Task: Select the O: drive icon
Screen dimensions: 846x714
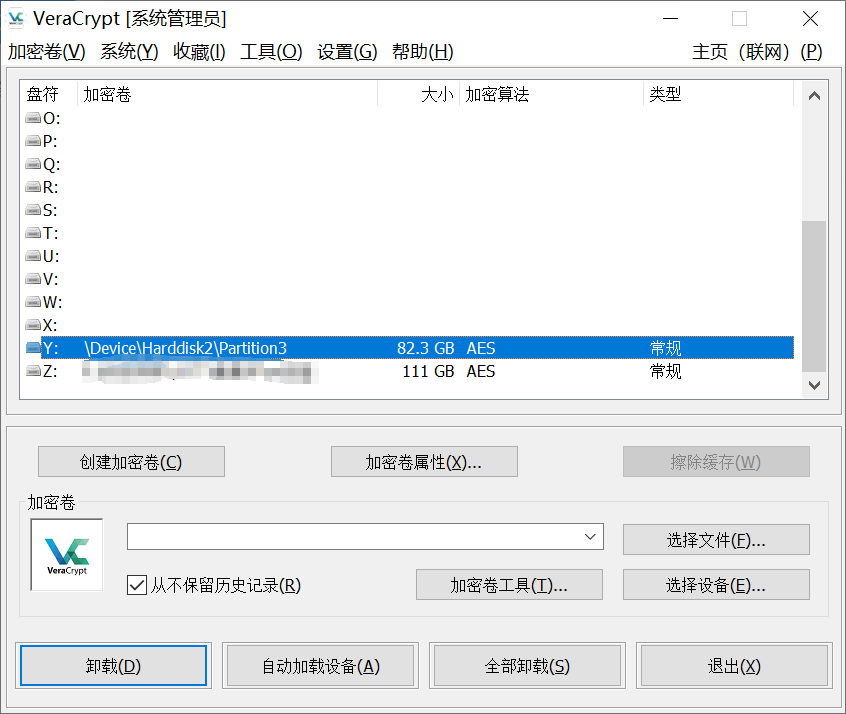Action: pos(33,118)
